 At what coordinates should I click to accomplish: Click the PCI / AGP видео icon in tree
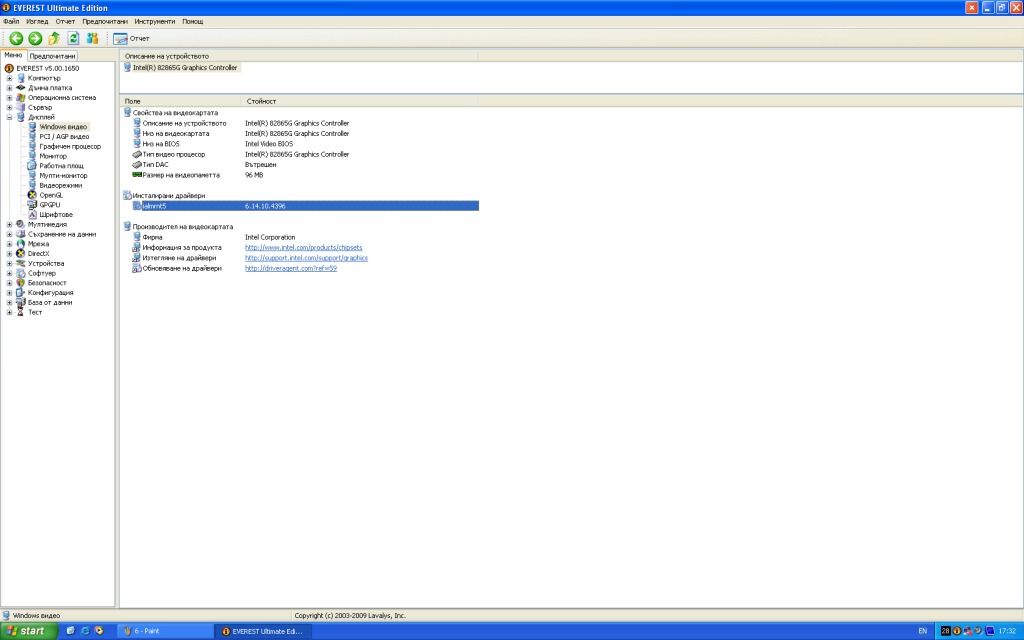tap(32, 136)
